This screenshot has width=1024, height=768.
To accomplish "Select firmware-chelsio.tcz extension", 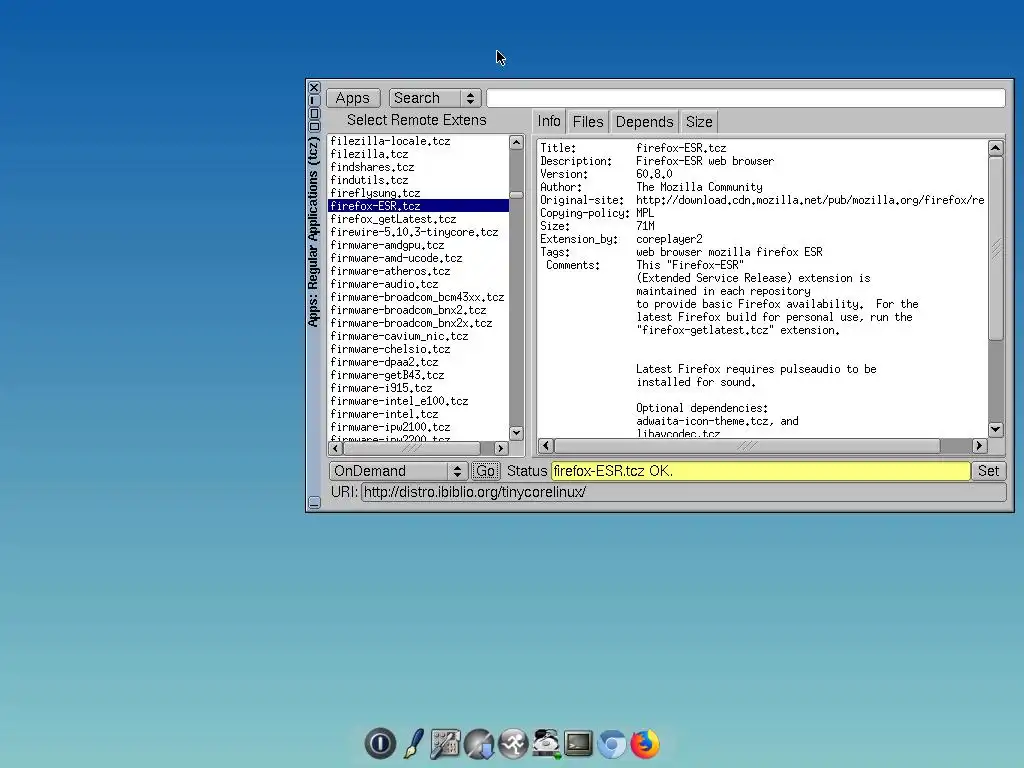I will point(418,349).
